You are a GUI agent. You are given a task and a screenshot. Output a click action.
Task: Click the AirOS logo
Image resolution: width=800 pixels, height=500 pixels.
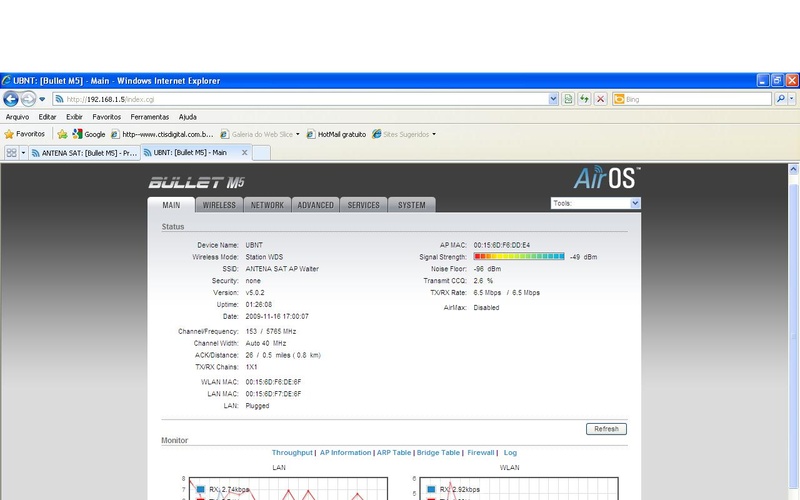[x=607, y=178]
